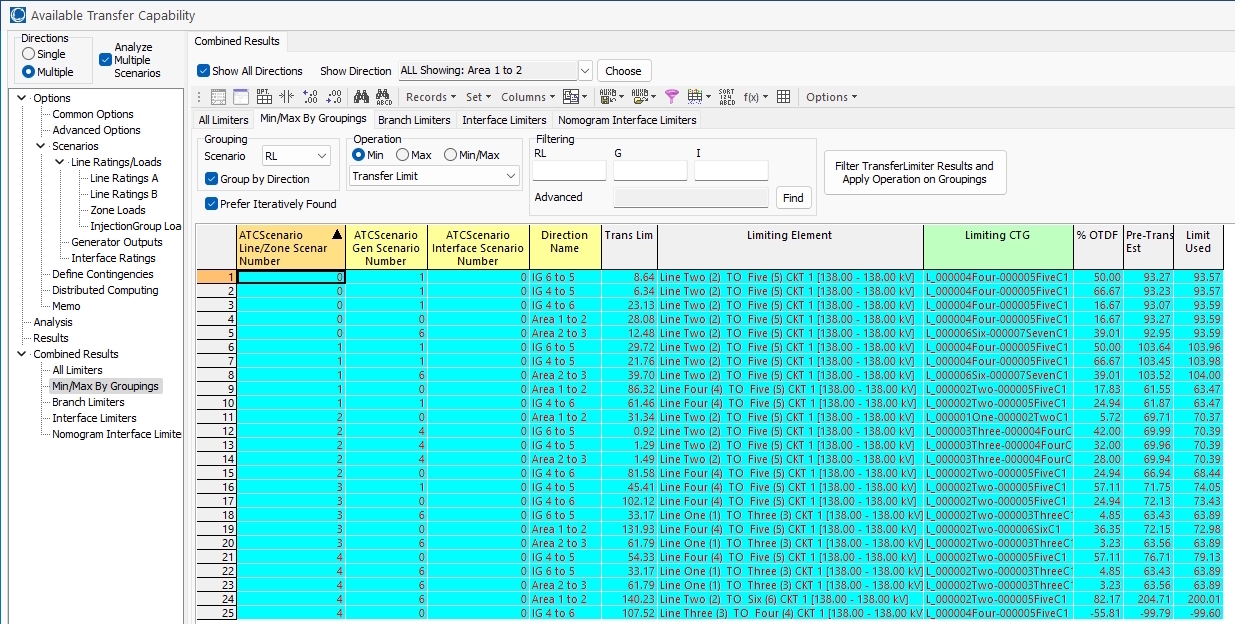Select the Max operation radio button

402,155
